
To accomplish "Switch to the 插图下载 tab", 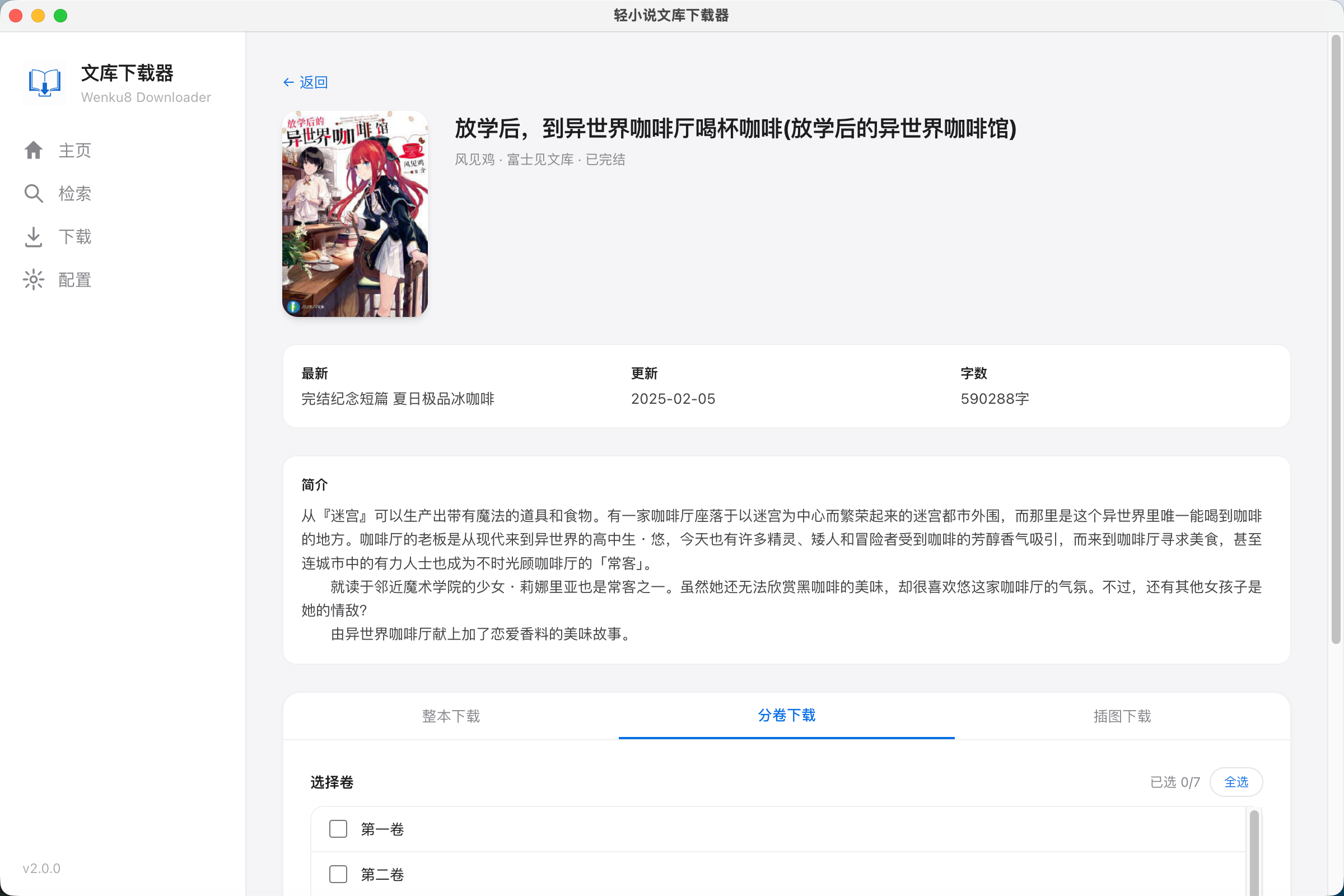I will 1122,716.
